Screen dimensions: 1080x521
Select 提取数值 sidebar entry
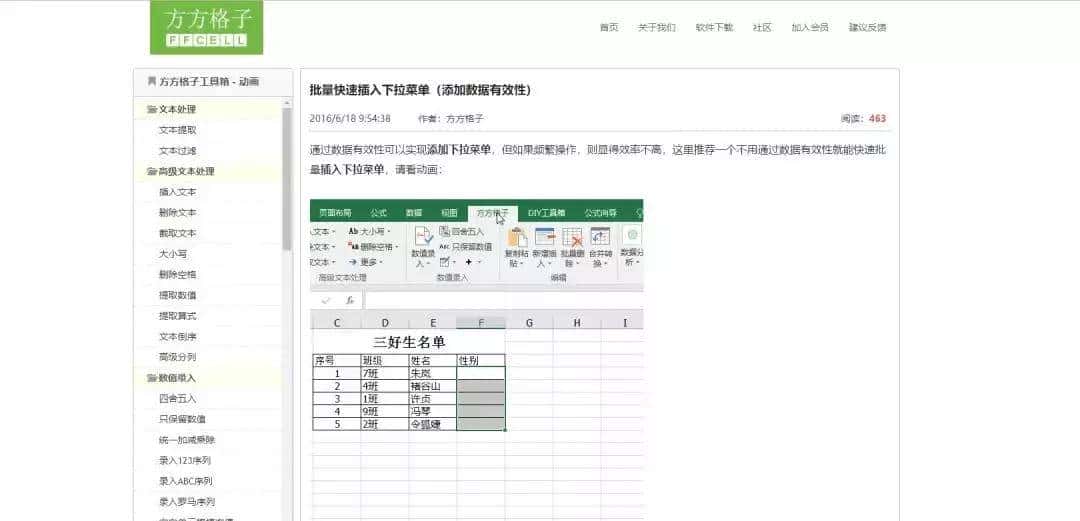[178, 296]
